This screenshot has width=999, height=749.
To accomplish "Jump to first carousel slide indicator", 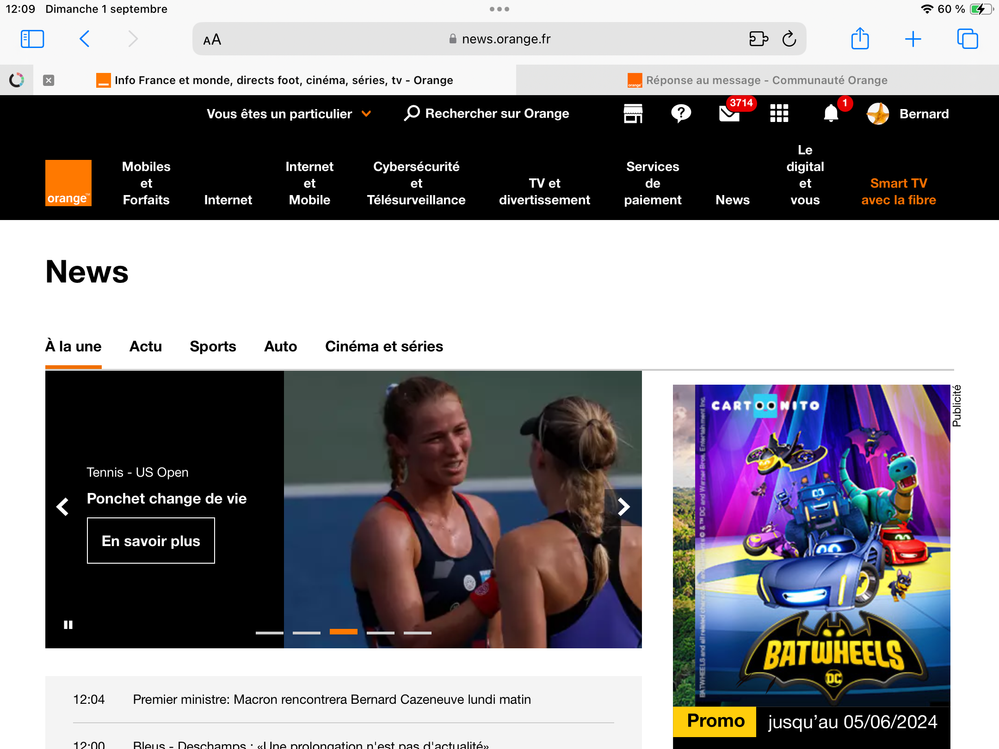I will pyautogui.click(x=270, y=632).
